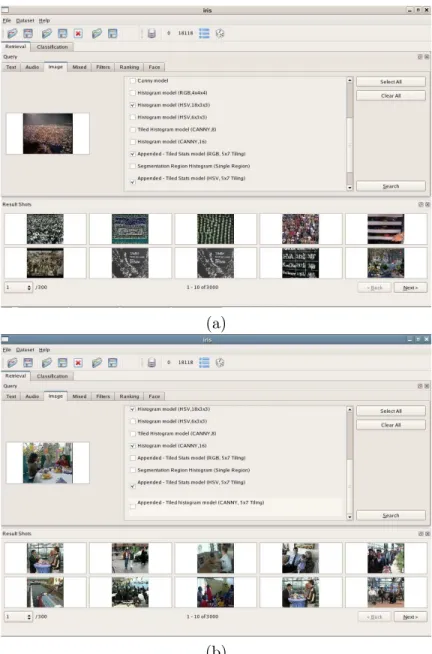432x654 pixels.
Task: Click third open-folder icon in bottom window toolbar
Action: 97,362
